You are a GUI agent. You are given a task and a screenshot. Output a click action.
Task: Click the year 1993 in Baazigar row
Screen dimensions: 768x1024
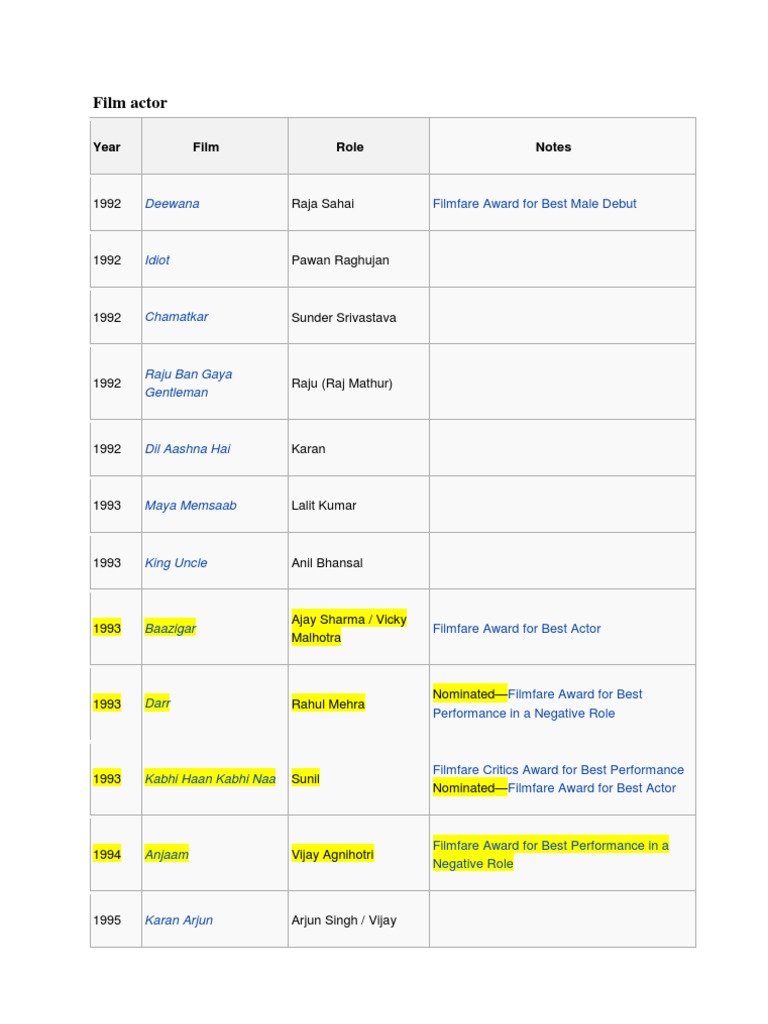coord(107,628)
